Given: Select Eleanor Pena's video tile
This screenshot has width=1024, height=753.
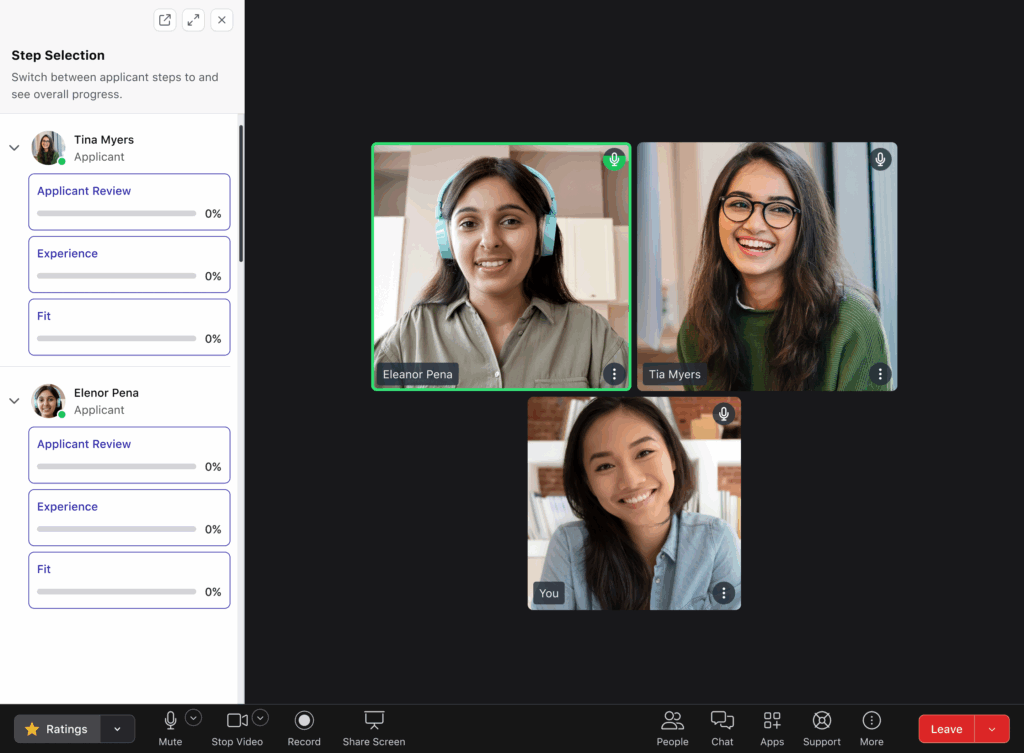Looking at the screenshot, I should tap(502, 266).
